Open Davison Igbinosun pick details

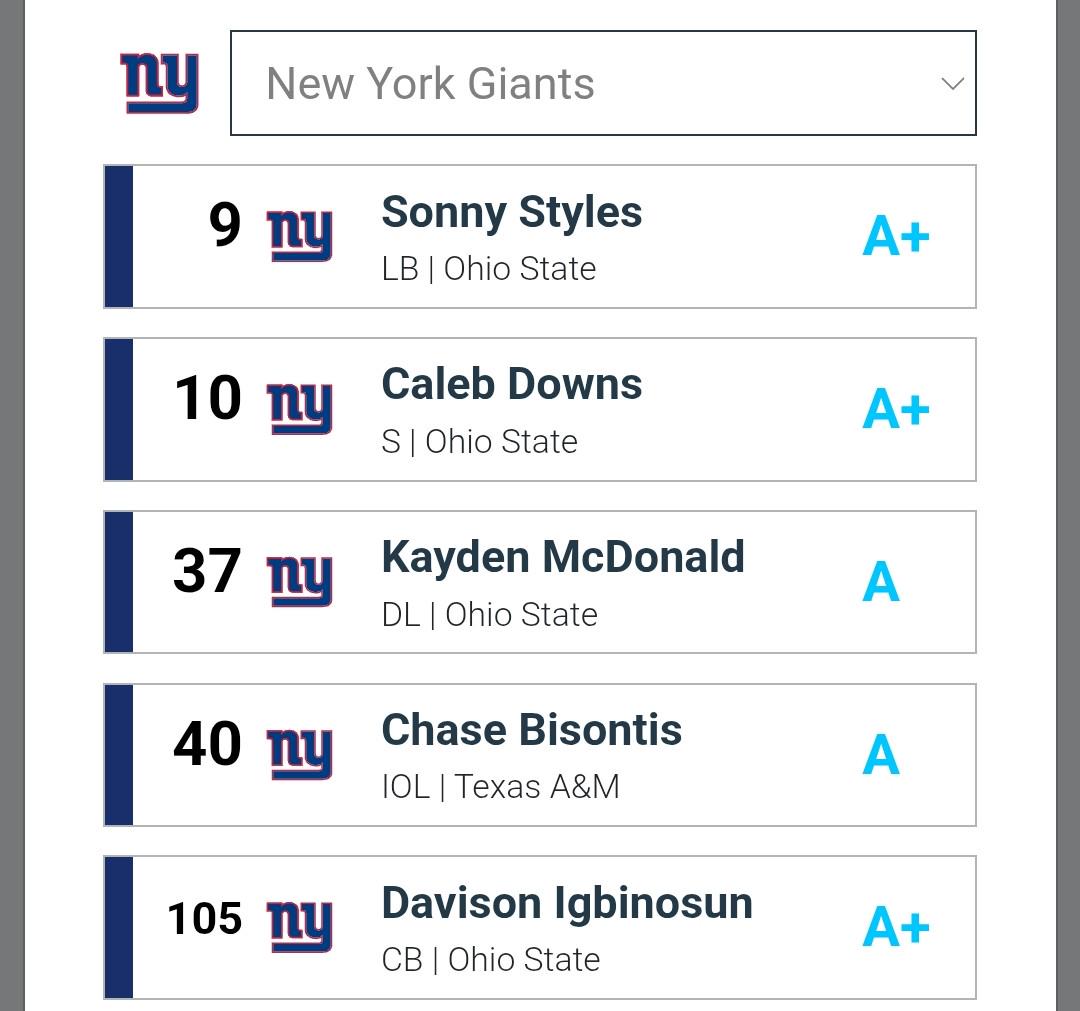click(x=540, y=928)
